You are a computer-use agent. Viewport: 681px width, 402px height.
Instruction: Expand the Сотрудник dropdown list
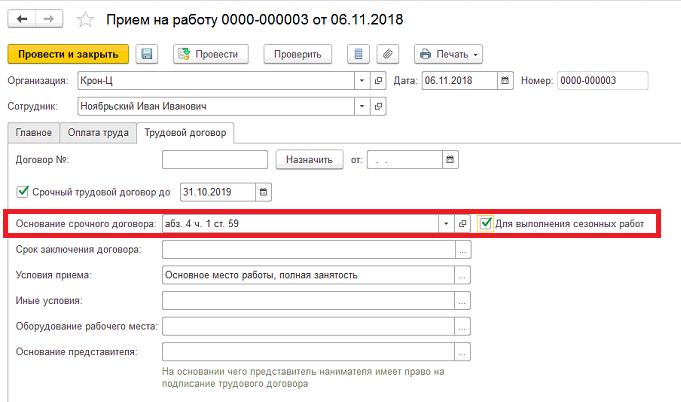[x=362, y=106]
